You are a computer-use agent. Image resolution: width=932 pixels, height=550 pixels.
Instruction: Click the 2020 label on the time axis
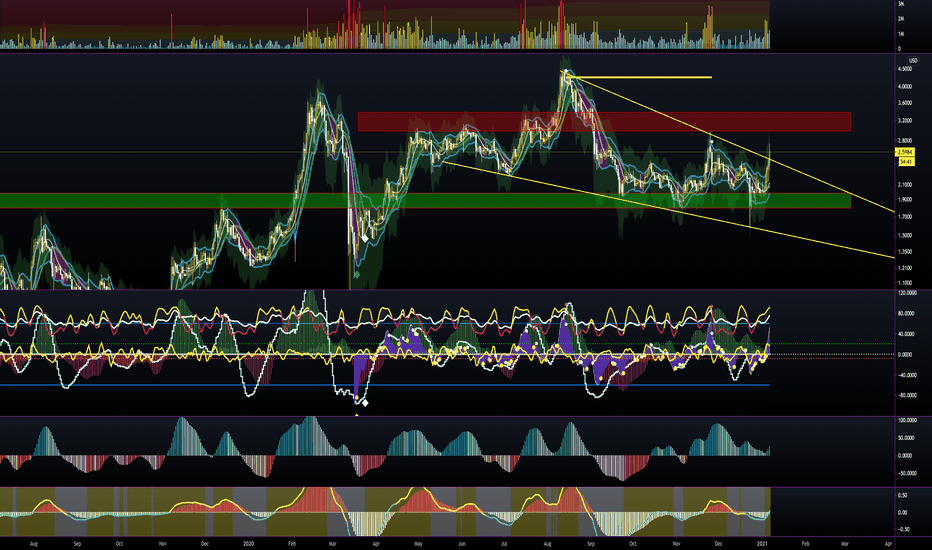coord(248,543)
